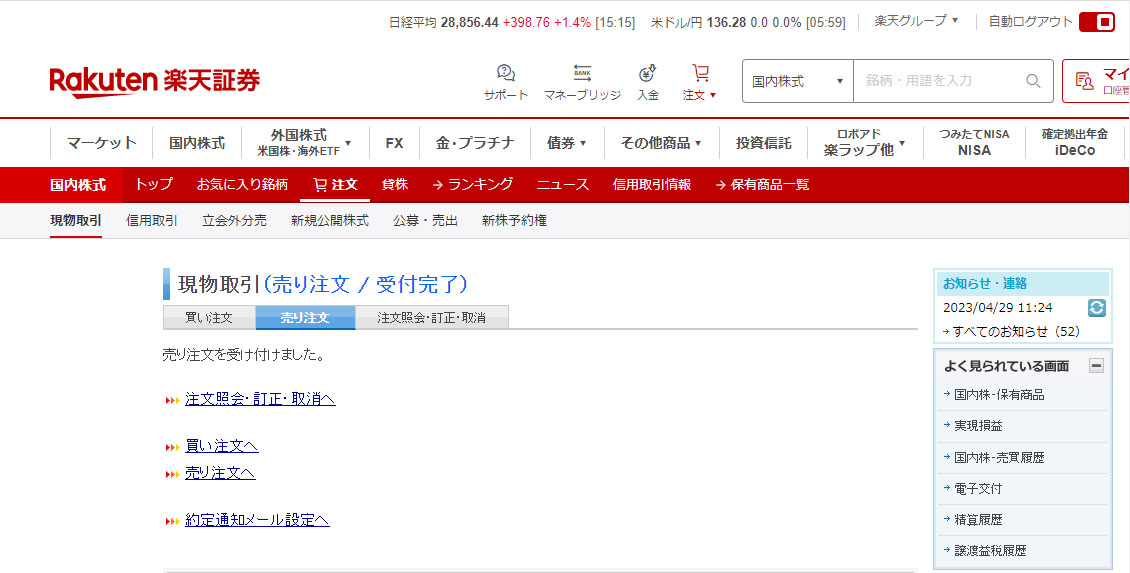This screenshot has height=573, width=1130.
Task: Switch to the 注文照会・訂正・取消 tab
Action: click(431, 318)
